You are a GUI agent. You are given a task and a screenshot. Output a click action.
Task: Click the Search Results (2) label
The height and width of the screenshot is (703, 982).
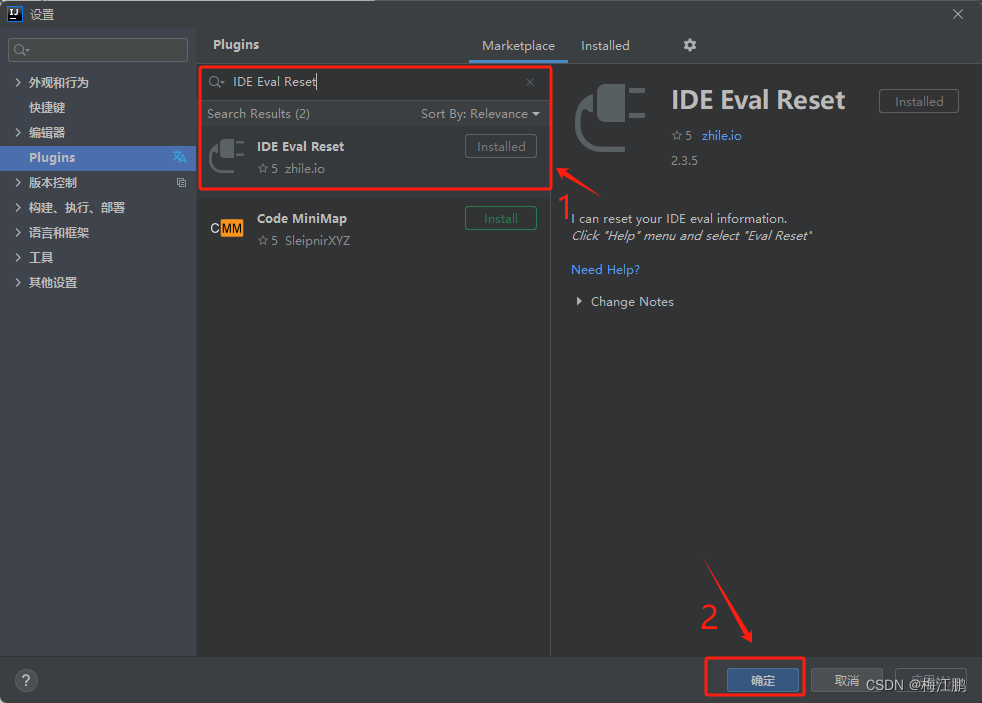(x=258, y=114)
